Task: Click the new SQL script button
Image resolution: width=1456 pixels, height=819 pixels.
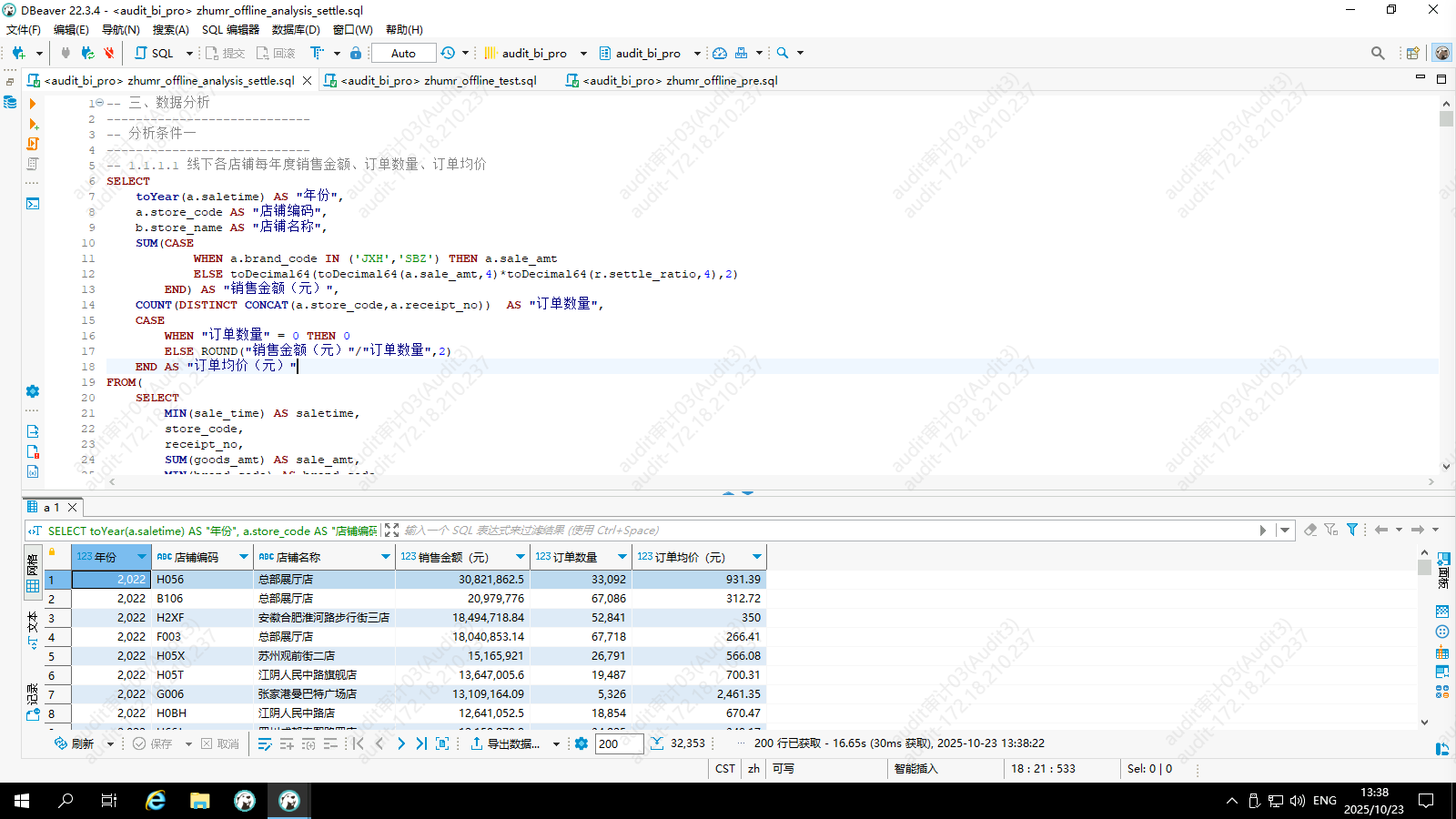Action: pyautogui.click(x=155, y=53)
